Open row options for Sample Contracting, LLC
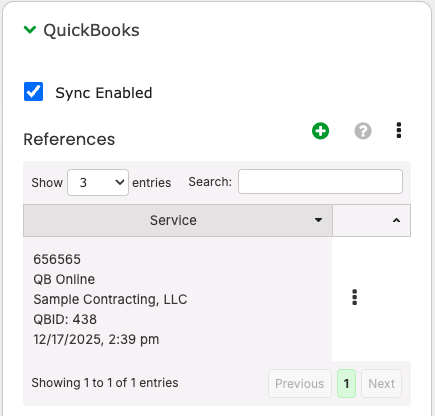Viewport: 435px width, 417px height. 355,297
